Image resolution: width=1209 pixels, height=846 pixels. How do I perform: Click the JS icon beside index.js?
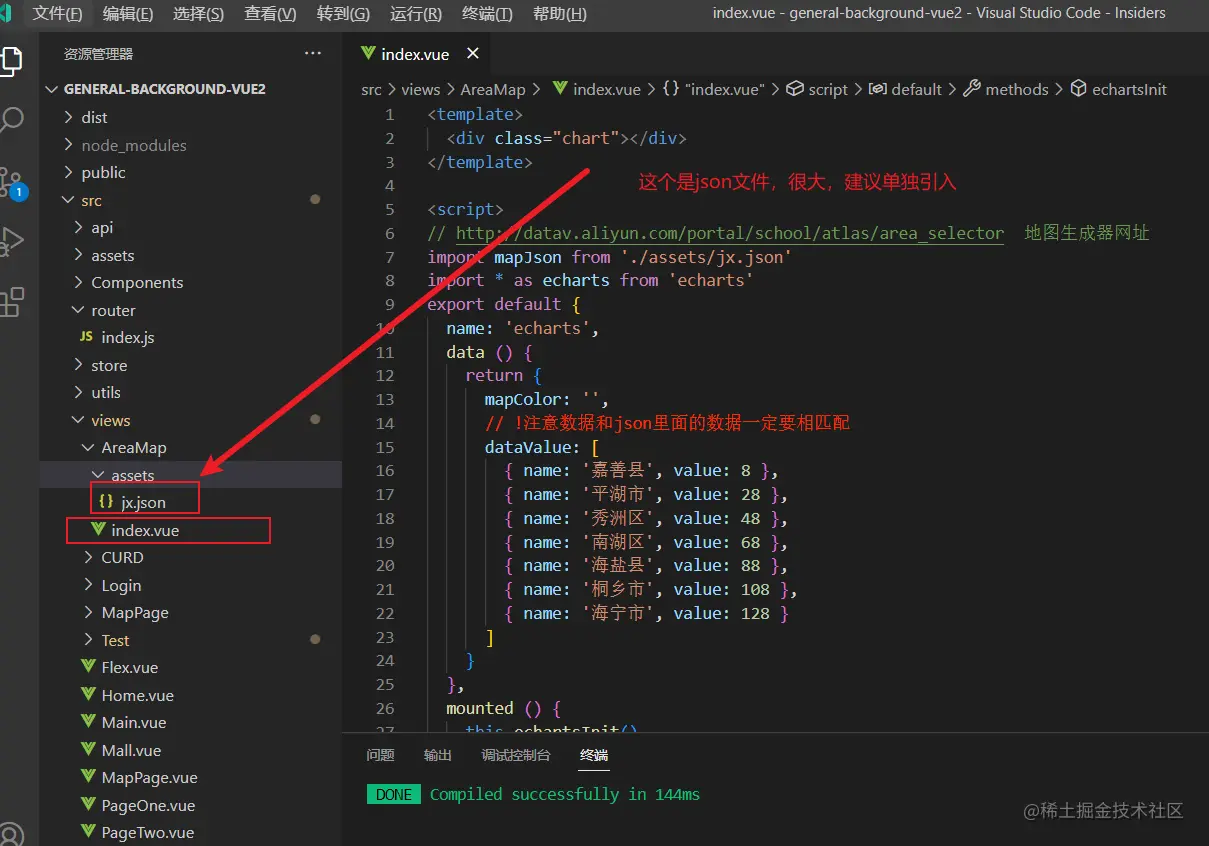pyautogui.click(x=86, y=338)
